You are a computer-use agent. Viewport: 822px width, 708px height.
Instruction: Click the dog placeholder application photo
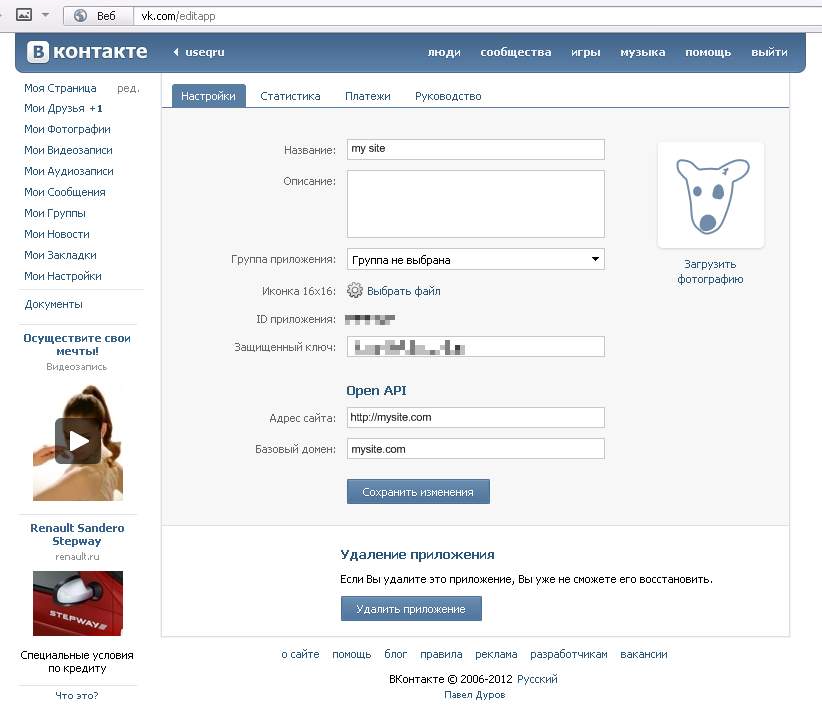pyautogui.click(x=711, y=195)
